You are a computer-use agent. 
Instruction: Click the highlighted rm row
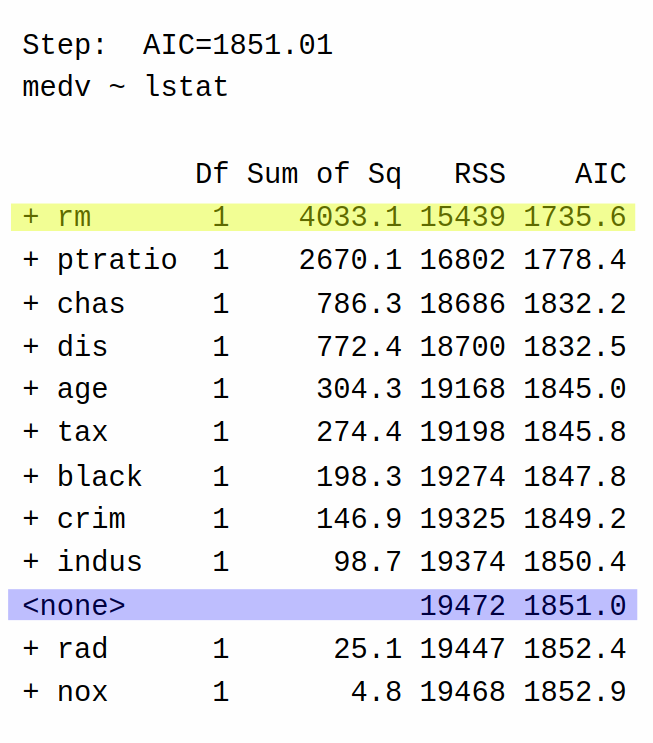coord(323,217)
